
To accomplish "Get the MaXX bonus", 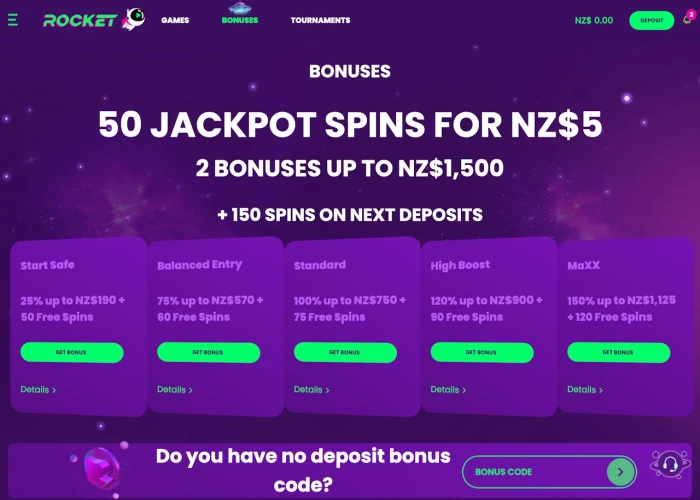I will point(618,352).
